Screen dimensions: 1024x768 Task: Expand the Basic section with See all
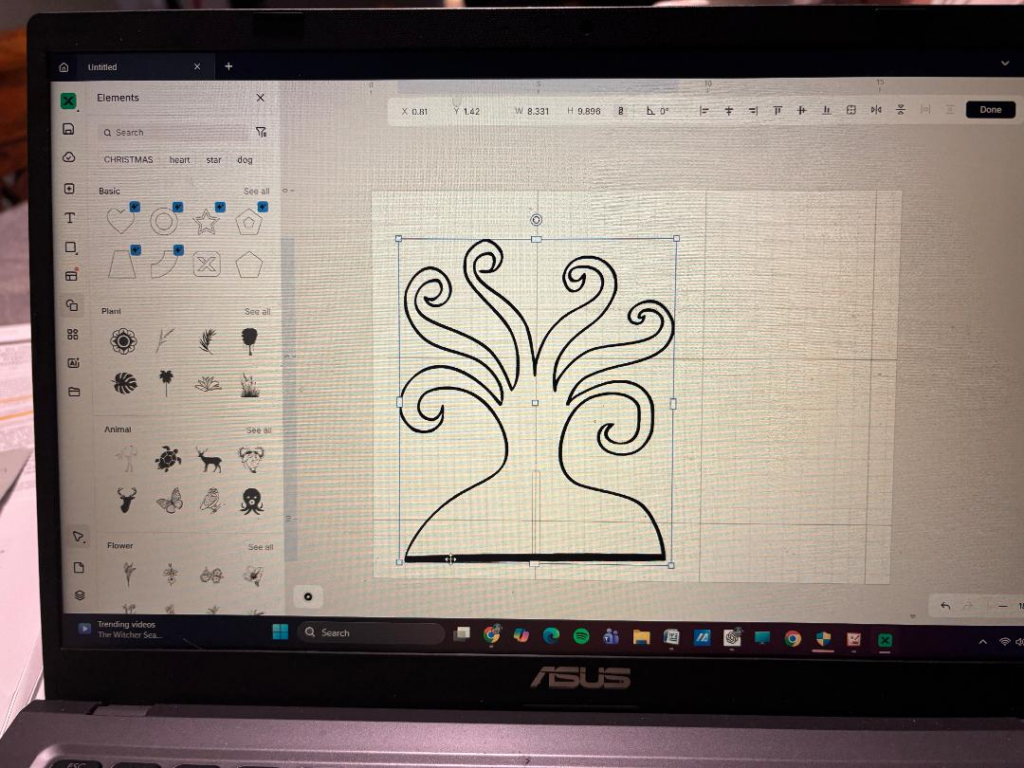coord(257,191)
